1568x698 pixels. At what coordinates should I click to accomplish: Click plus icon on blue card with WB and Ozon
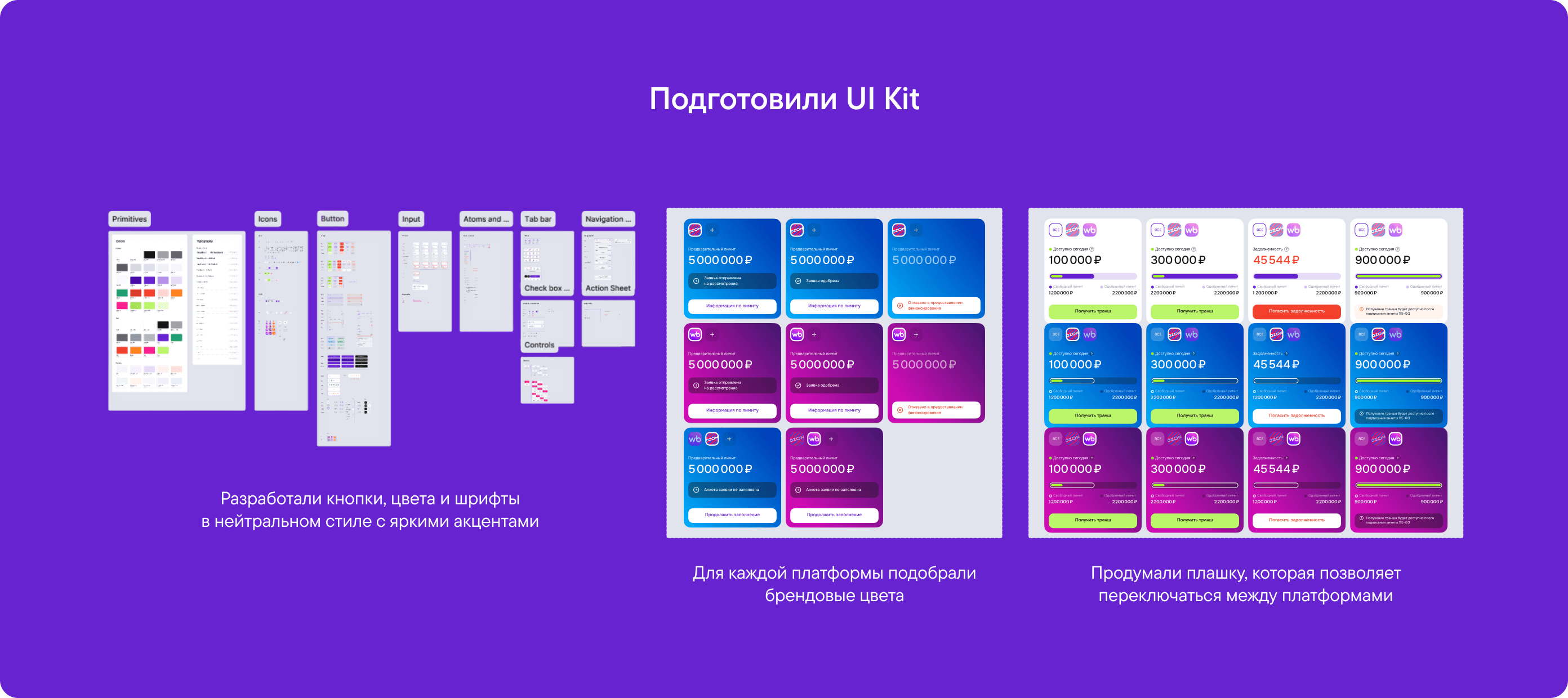click(729, 439)
